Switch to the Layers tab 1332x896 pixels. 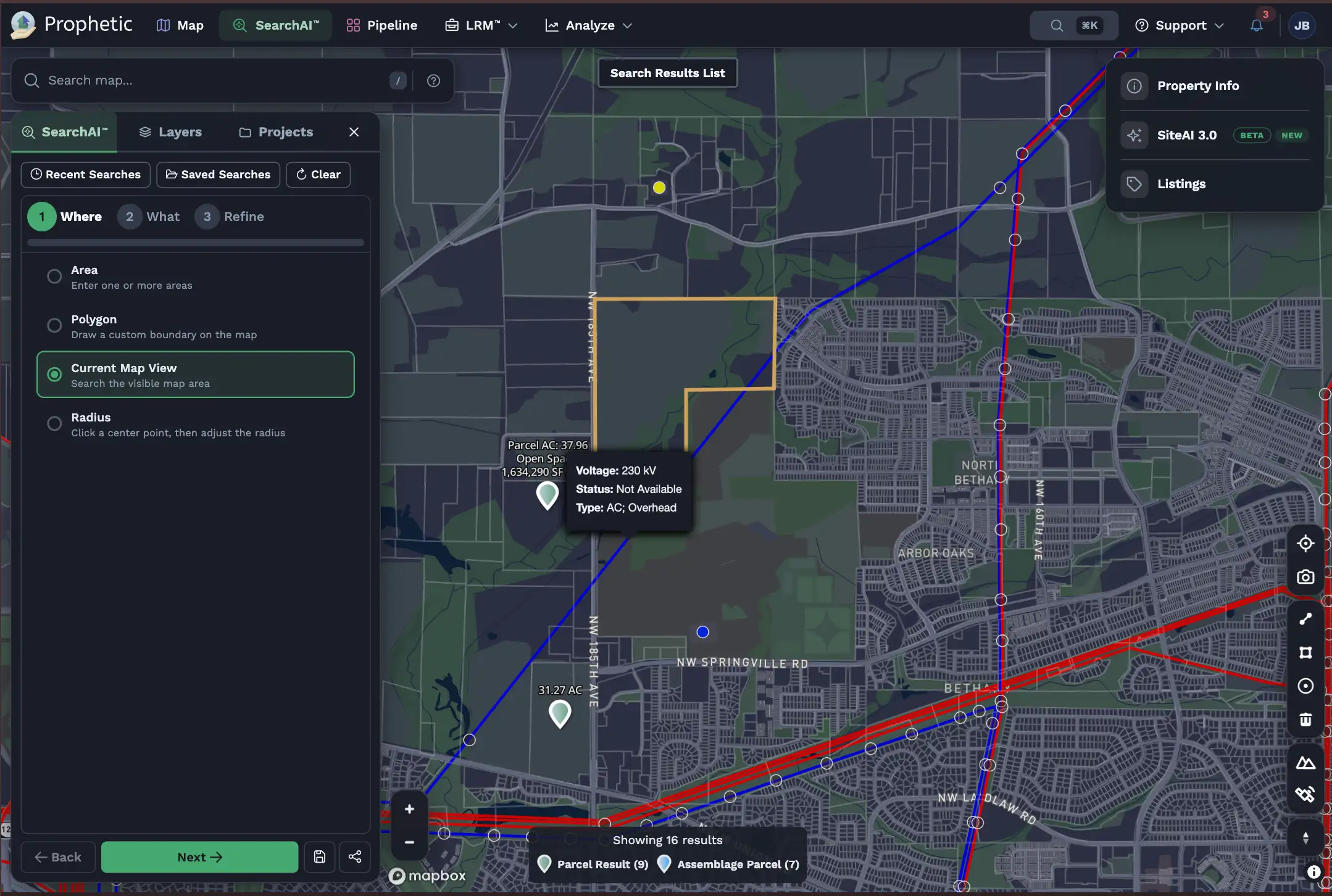tap(171, 132)
